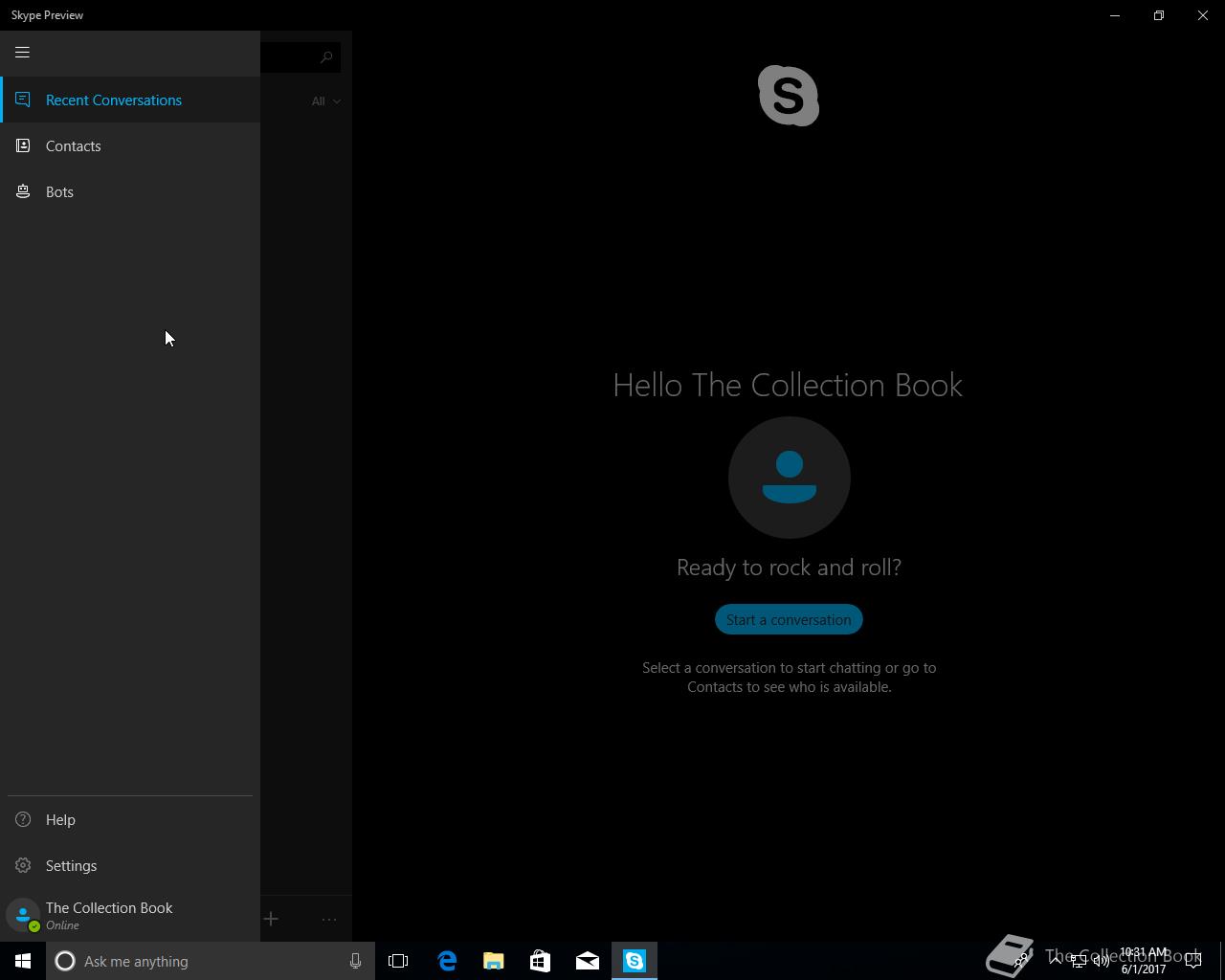The image size is (1225, 980).
Task: Click the Recent Conversations chat icon
Action: pos(23,100)
